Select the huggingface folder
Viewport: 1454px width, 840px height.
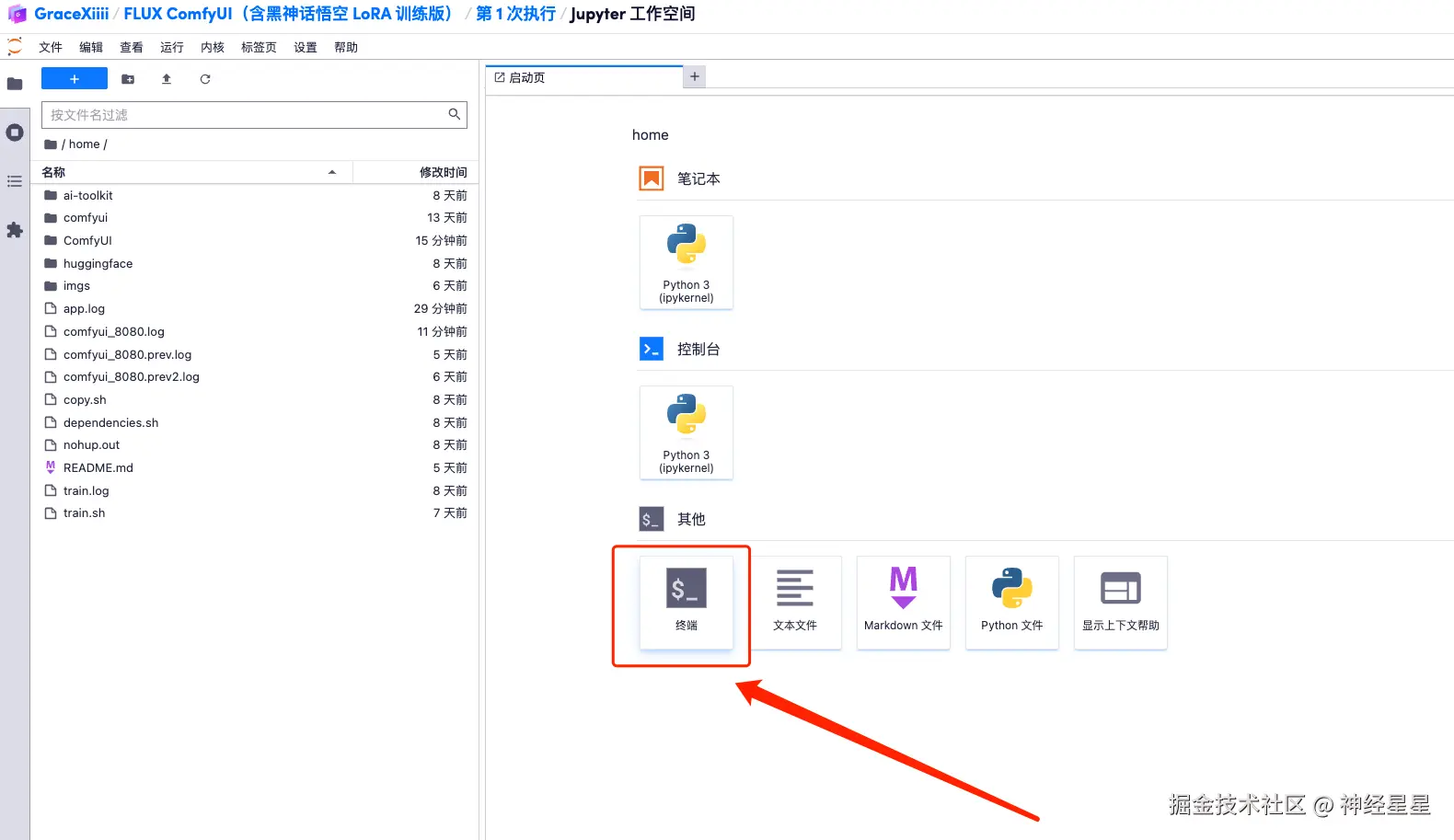click(255, 263)
